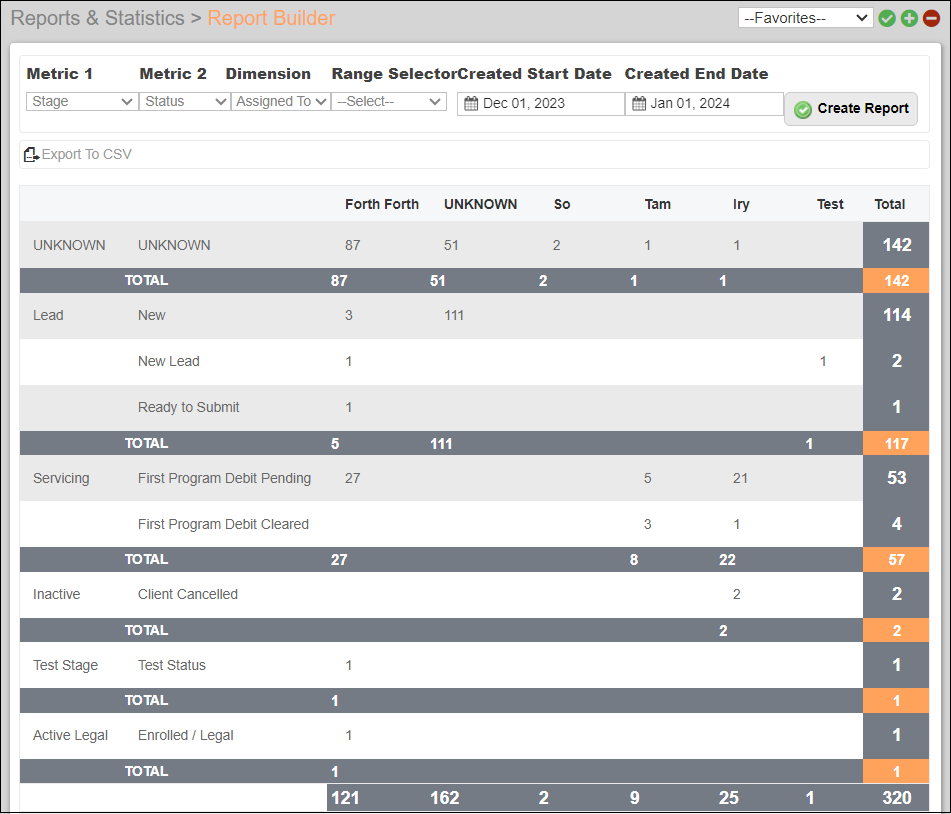This screenshot has height=814, width=951.
Task: Click the red minus remove favorite icon
Action: pos(931,18)
